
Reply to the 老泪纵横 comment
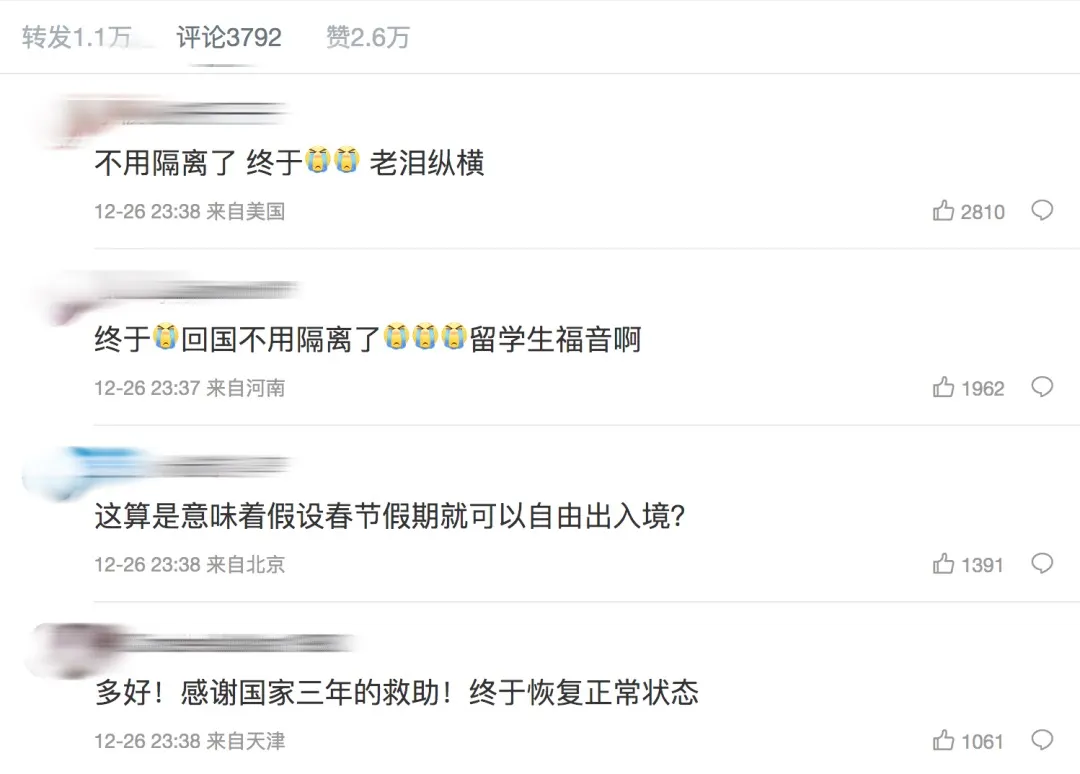(1042, 211)
